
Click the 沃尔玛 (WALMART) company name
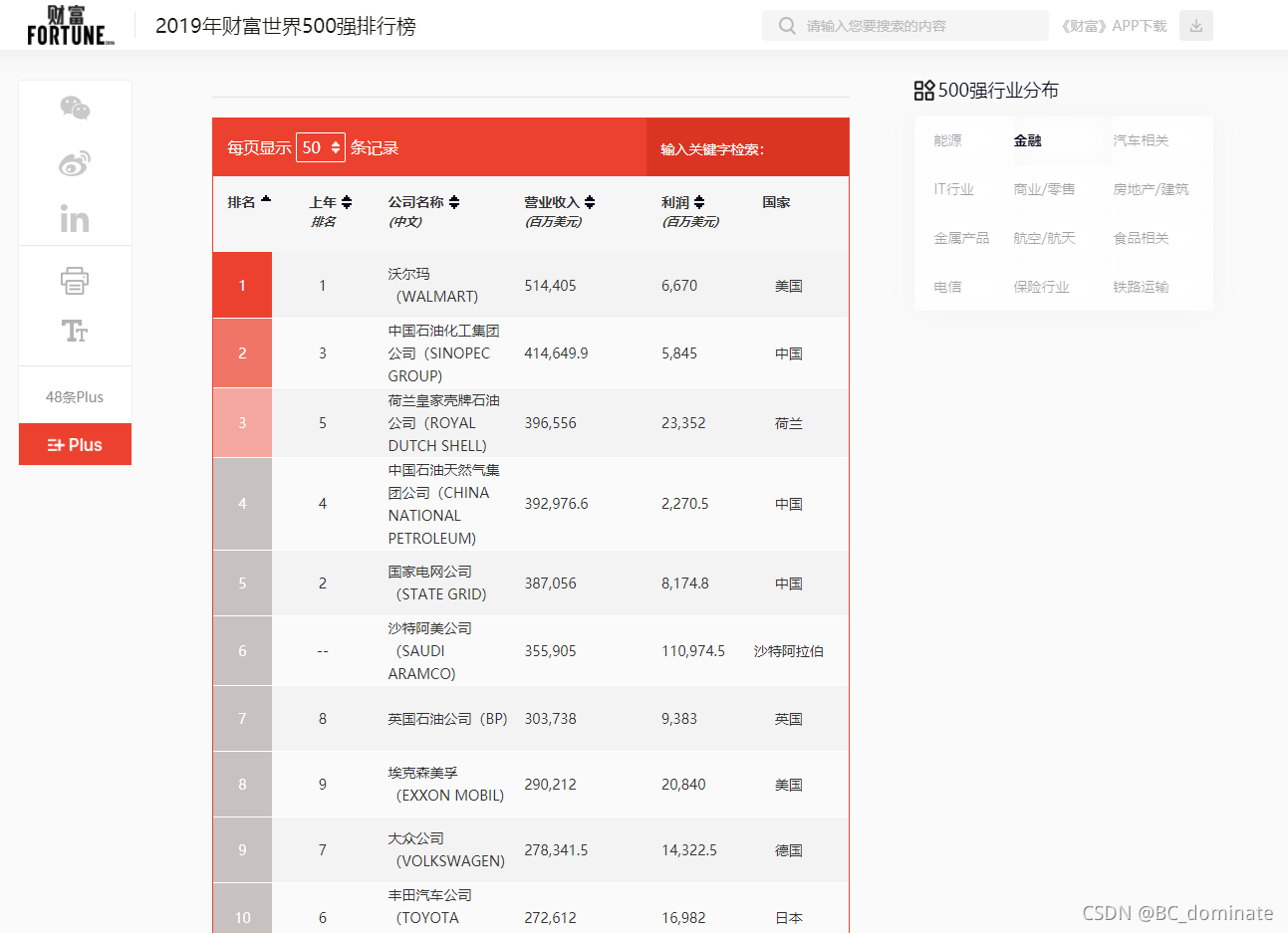point(433,285)
